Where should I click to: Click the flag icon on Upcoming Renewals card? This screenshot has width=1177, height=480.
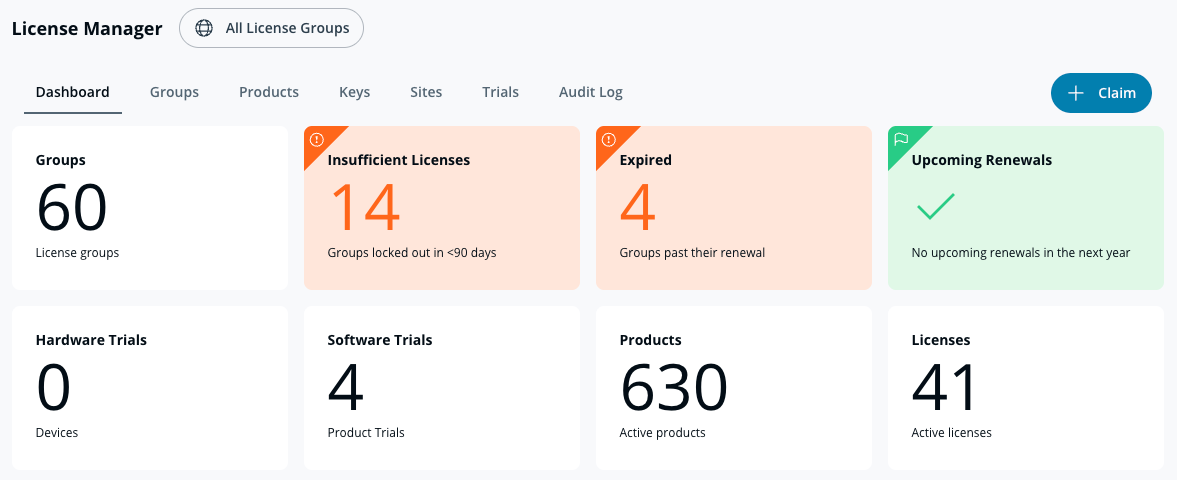pyautogui.click(x=900, y=139)
